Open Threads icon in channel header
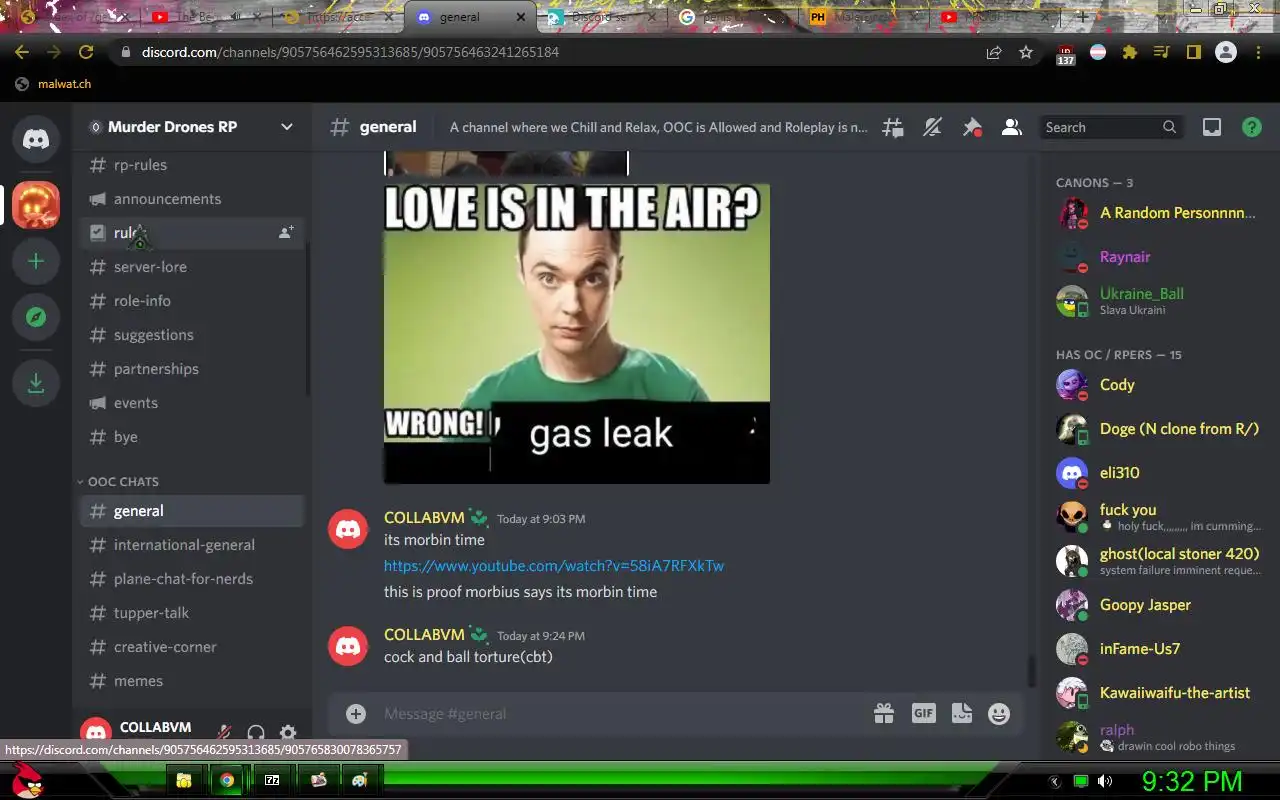Image resolution: width=1280 pixels, height=800 pixels. pyautogui.click(x=892, y=127)
